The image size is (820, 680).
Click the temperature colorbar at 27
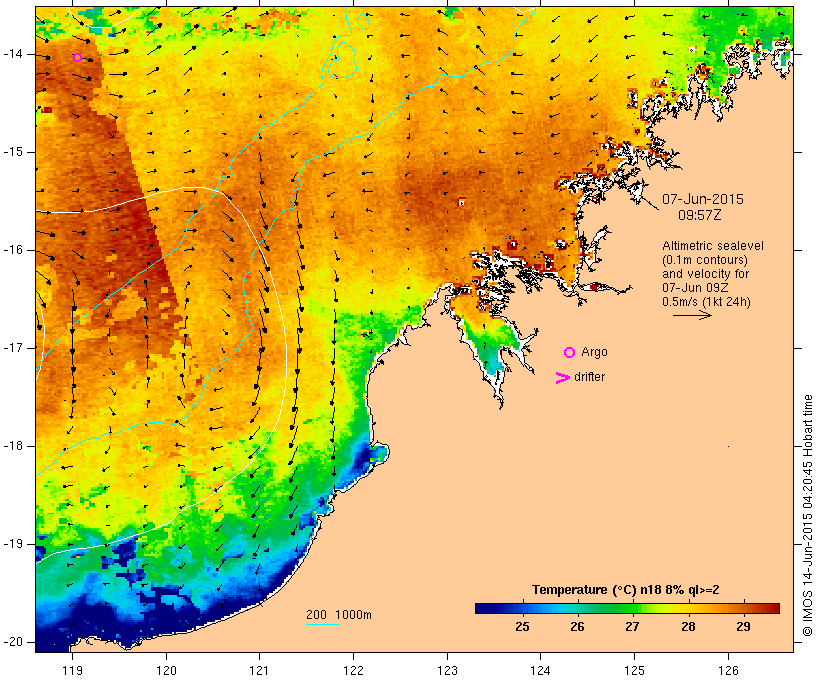click(633, 608)
